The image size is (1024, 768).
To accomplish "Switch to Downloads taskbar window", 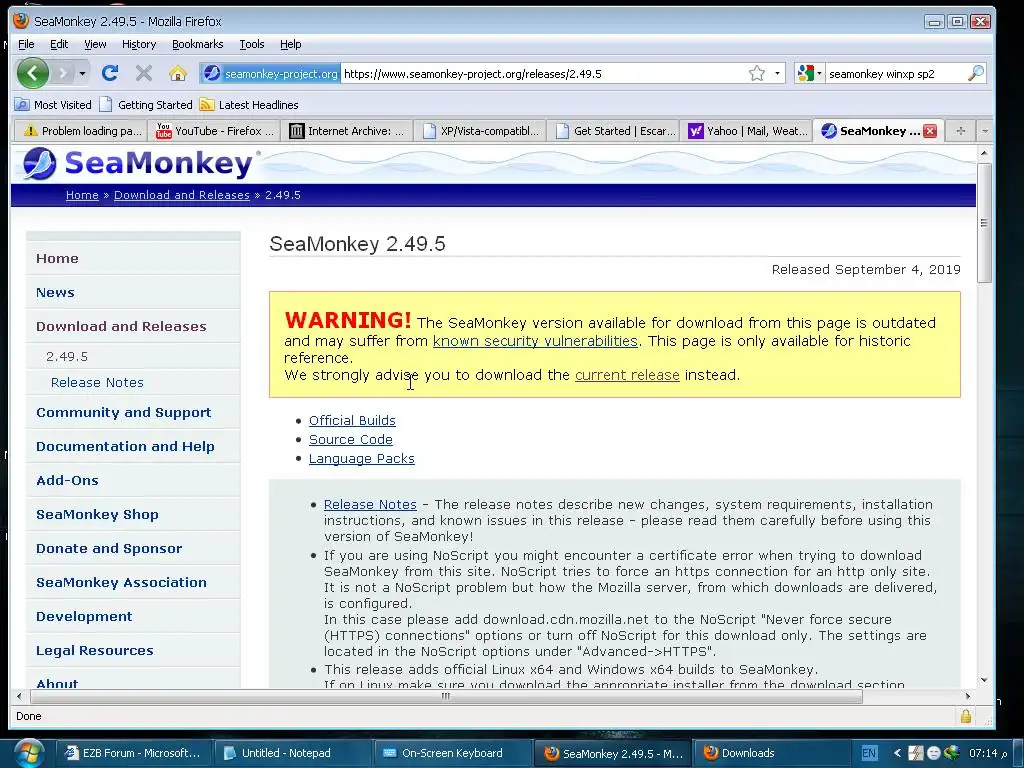I will pos(771,753).
